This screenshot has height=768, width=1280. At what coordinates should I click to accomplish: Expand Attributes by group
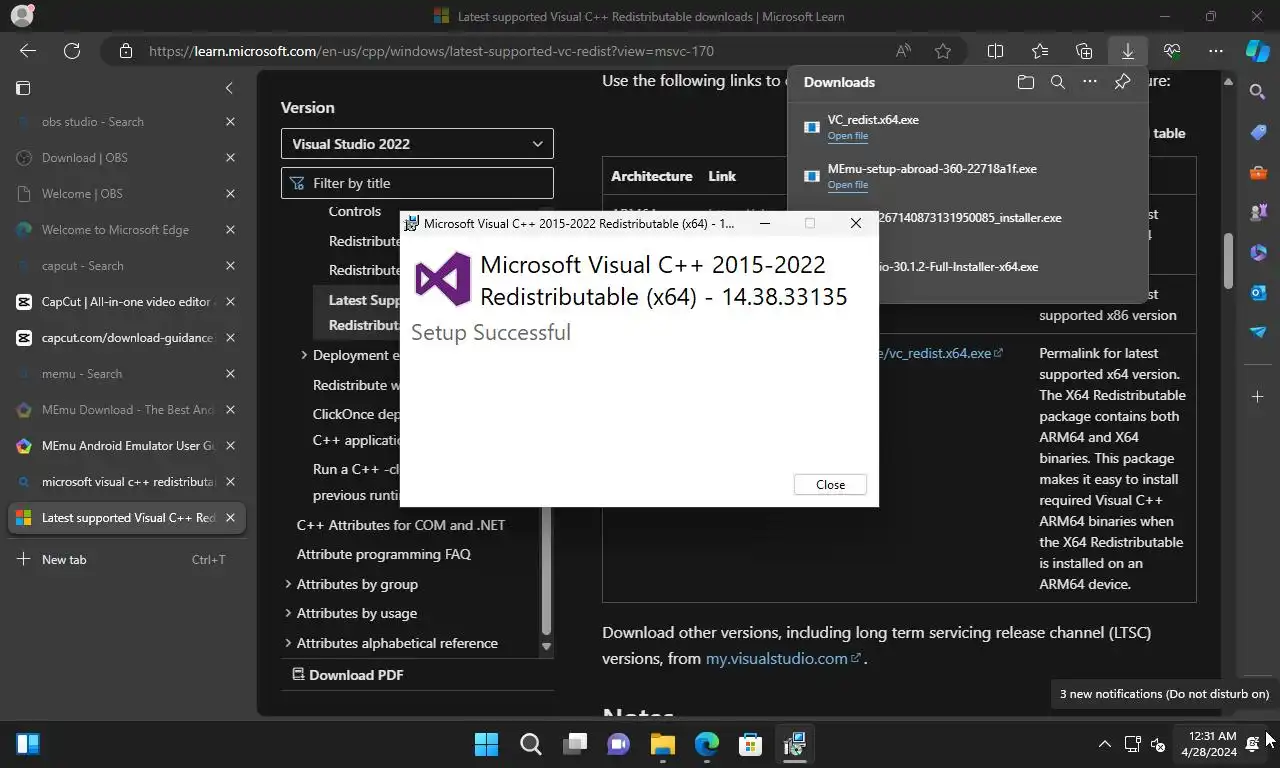(x=288, y=584)
